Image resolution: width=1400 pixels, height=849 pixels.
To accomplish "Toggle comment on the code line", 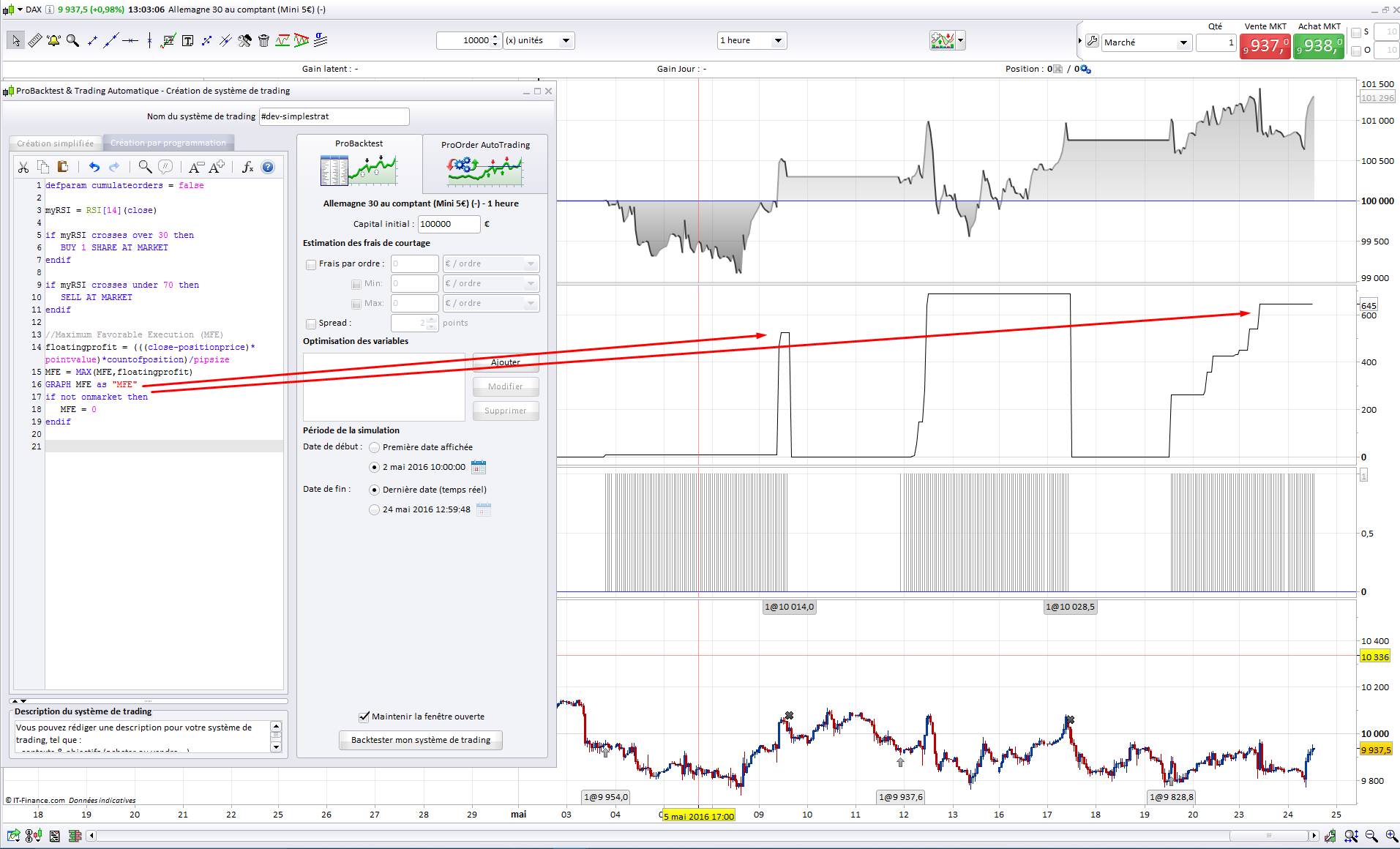I will (x=165, y=168).
